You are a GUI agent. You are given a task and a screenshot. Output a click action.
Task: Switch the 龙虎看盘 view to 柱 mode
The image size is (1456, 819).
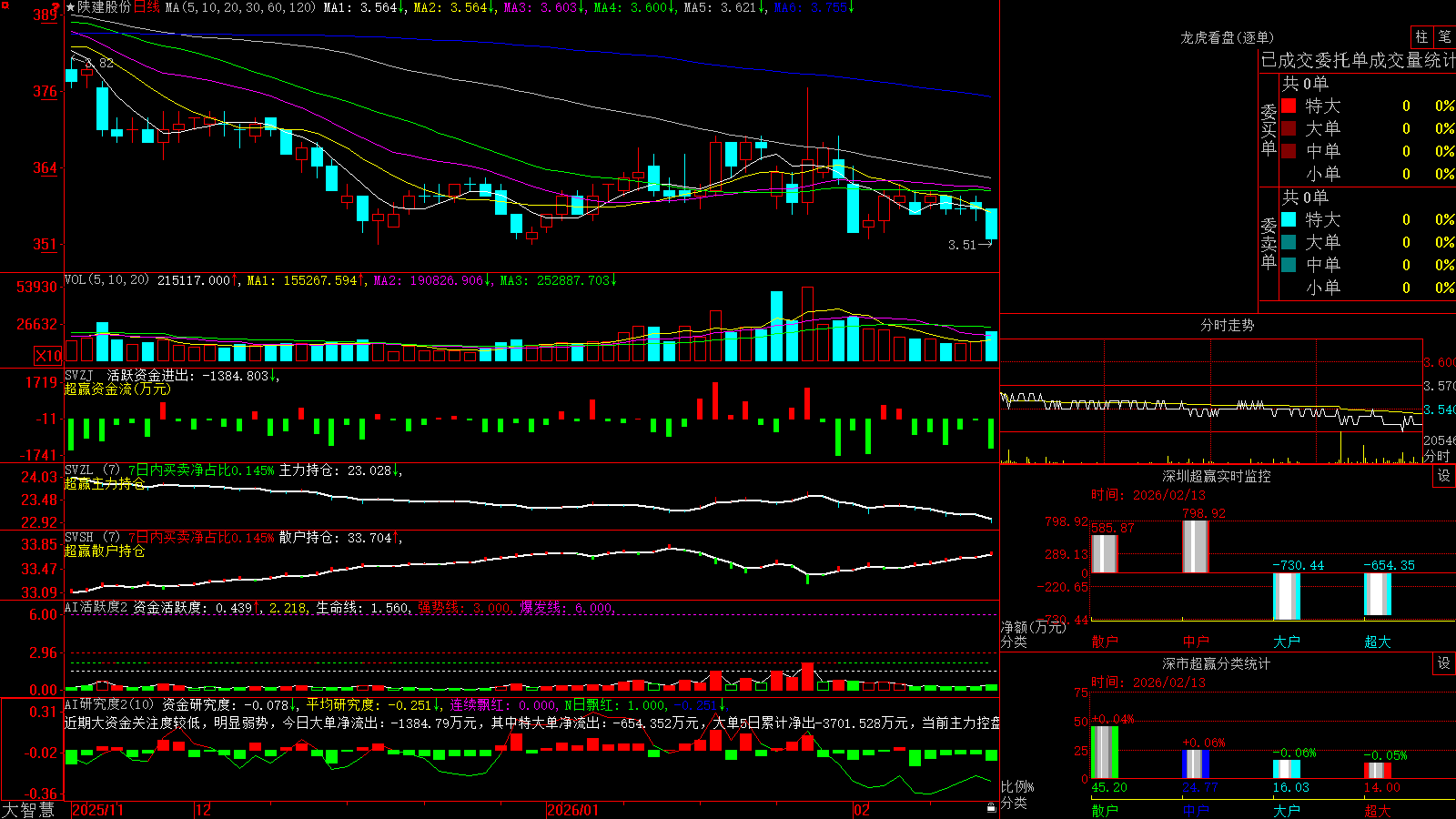point(1421,36)
